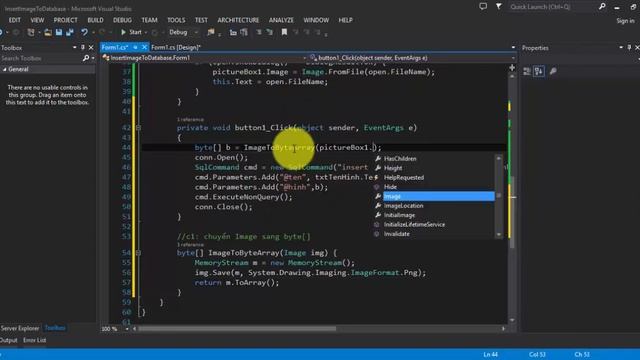Click the Open File folder icon
Image resolution: width=640 pixels, height=360 pixels.
click(48, 32)
